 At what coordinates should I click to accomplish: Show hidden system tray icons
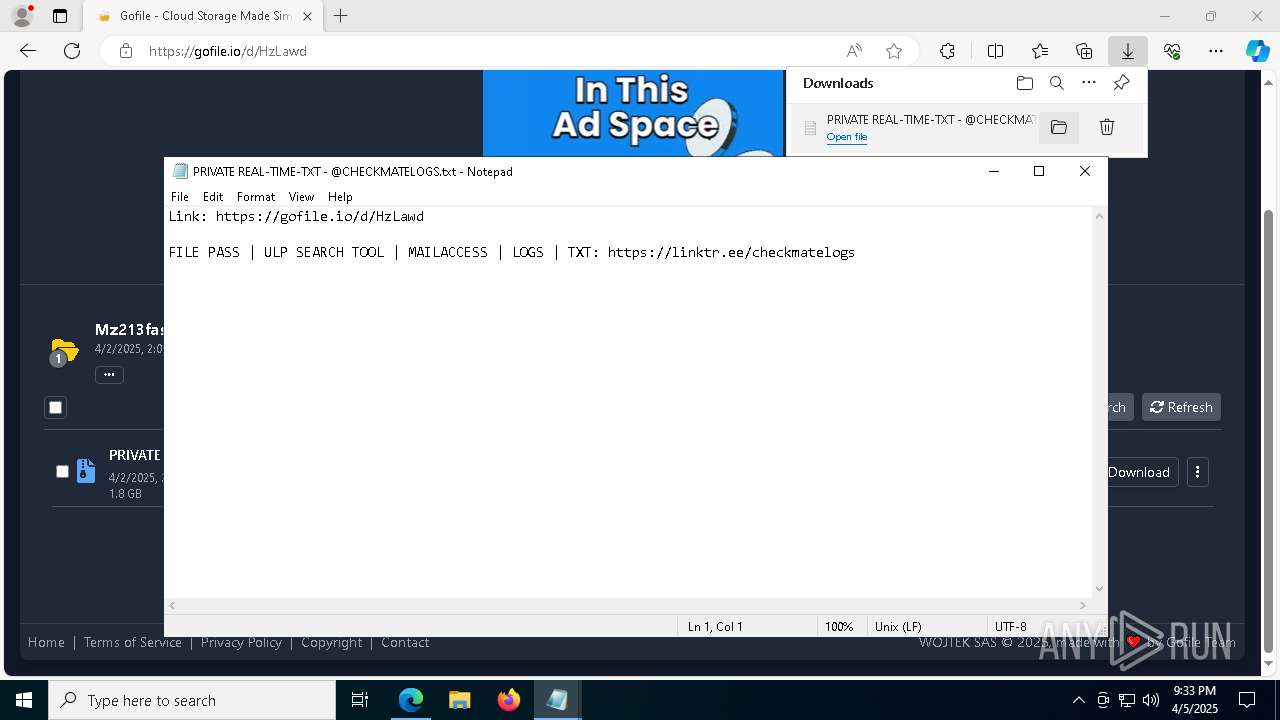click(1078, 700)
